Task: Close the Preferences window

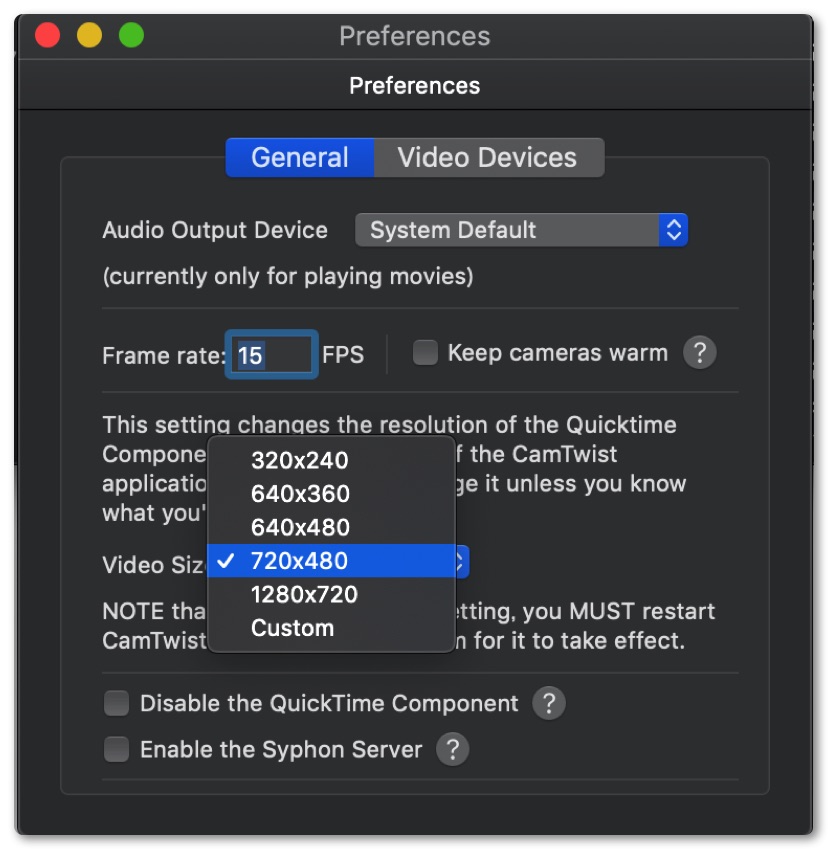Action: [x=47, y=36]
